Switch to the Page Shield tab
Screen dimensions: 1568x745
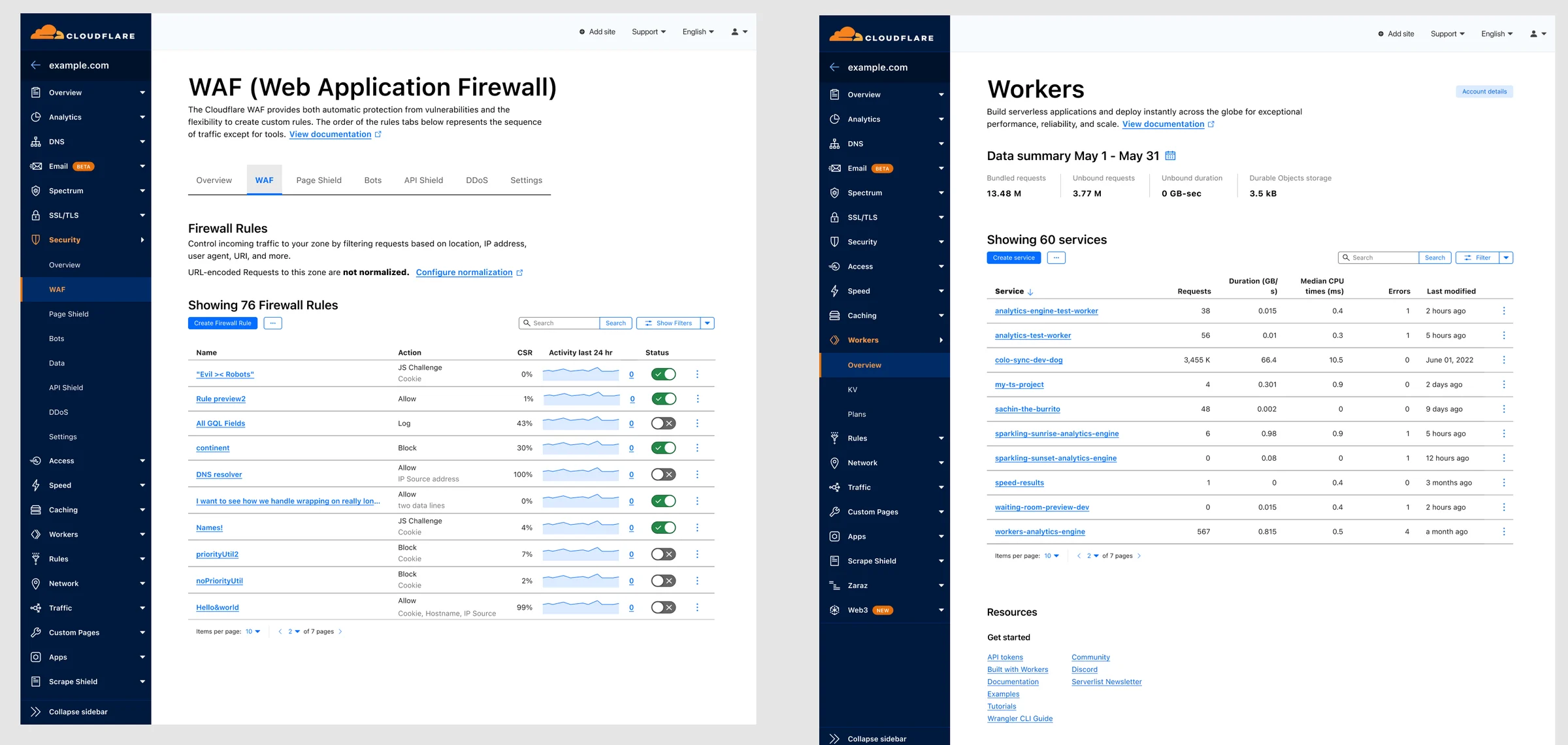point(319,180)
